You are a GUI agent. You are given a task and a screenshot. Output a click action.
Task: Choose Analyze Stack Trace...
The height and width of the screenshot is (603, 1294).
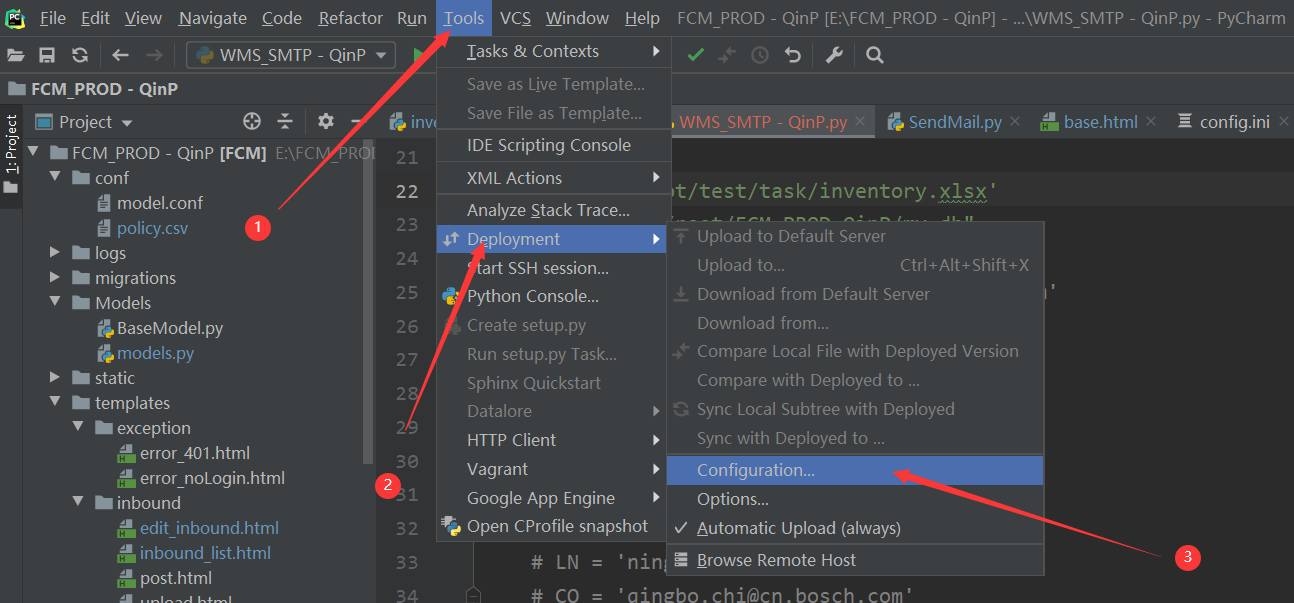click(x=553, y=210)
